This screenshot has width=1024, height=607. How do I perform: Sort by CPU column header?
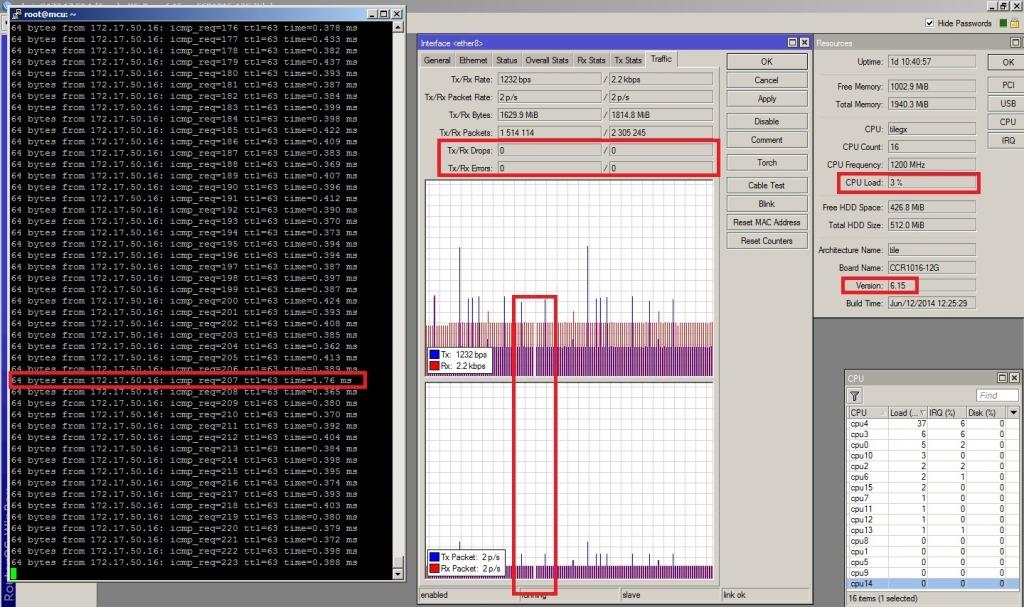868,413
